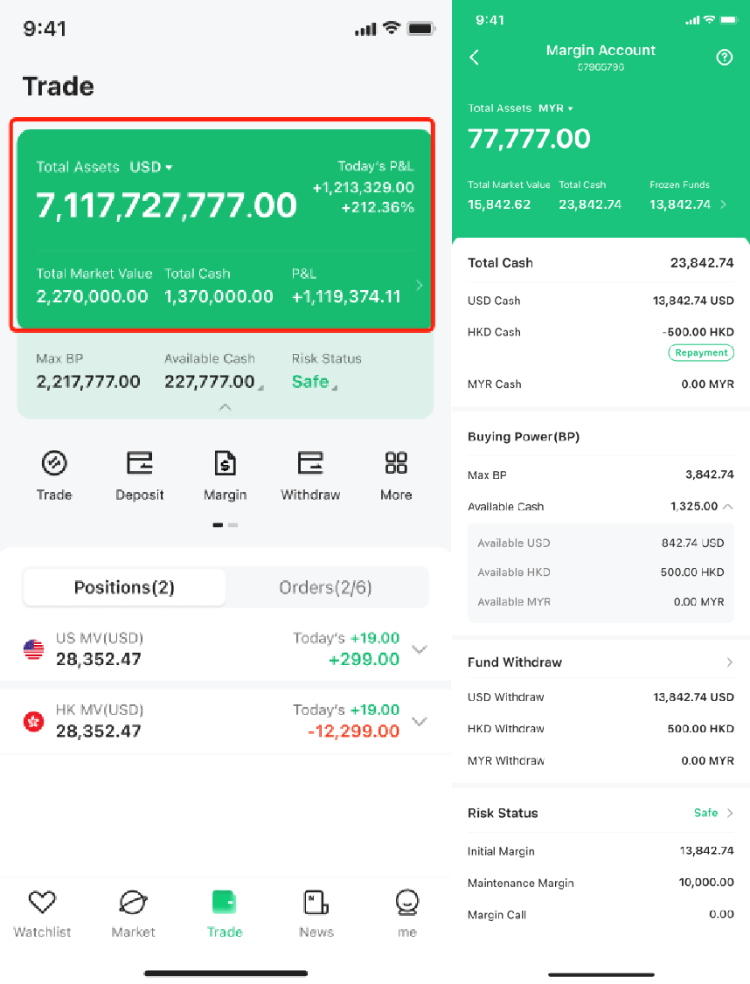The height and width of the screenshot is (984, 750).
Task: Tap the US flag icon
Action: pos(33,649)
